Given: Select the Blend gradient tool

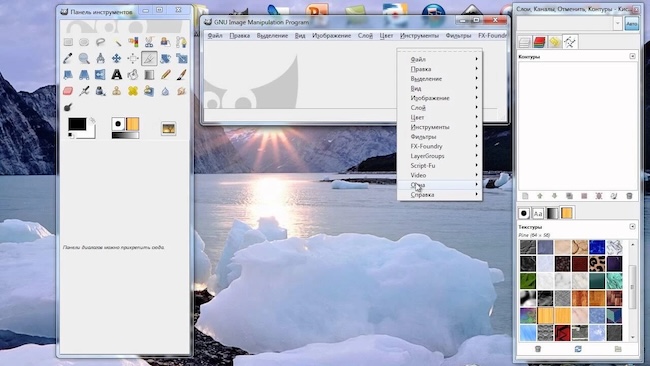Looking at the screenshot, I should [149, 75].
